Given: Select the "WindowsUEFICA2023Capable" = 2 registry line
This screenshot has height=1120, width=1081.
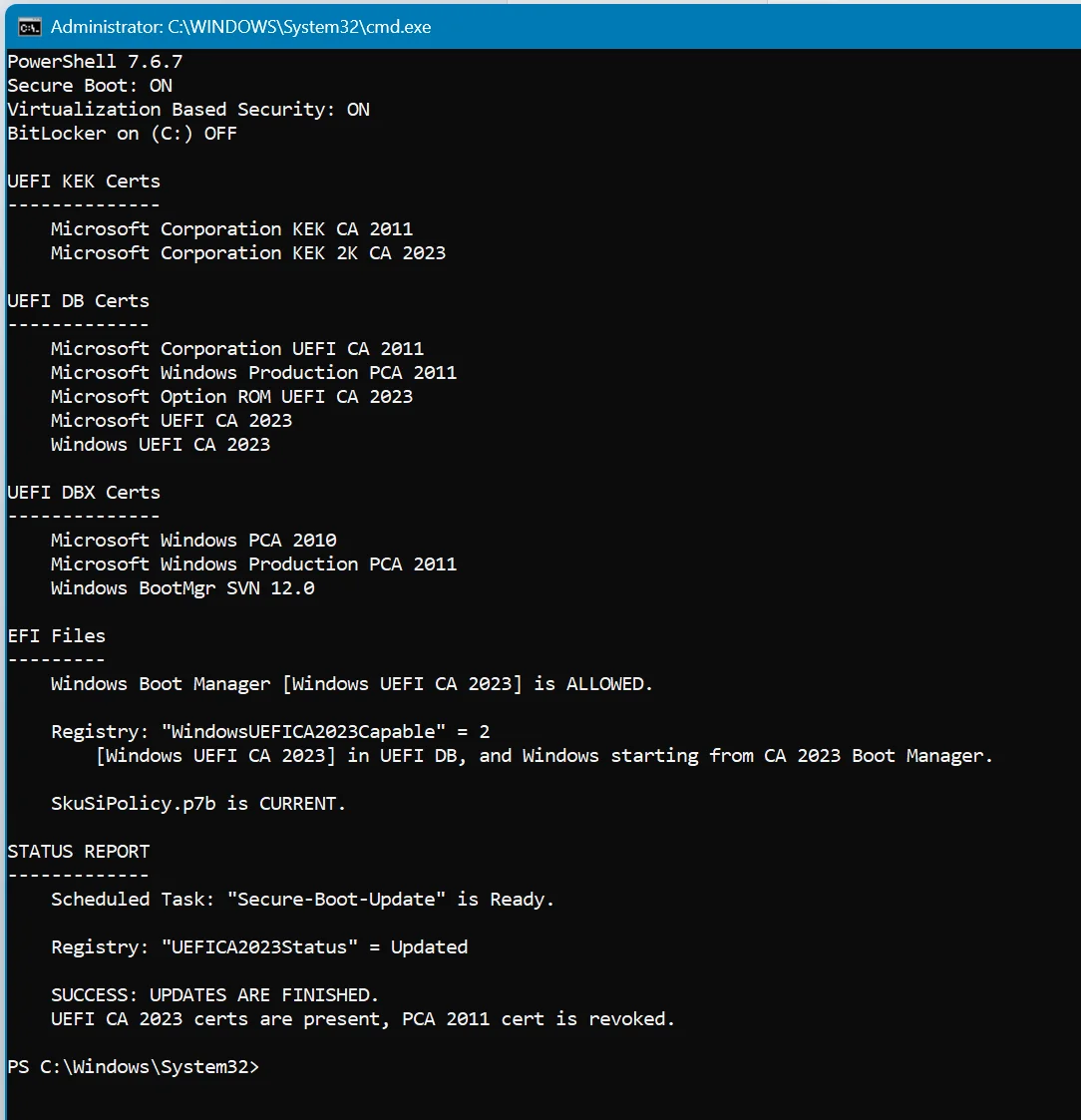Looking at the screenshot, I should click(x=270, y=732).
